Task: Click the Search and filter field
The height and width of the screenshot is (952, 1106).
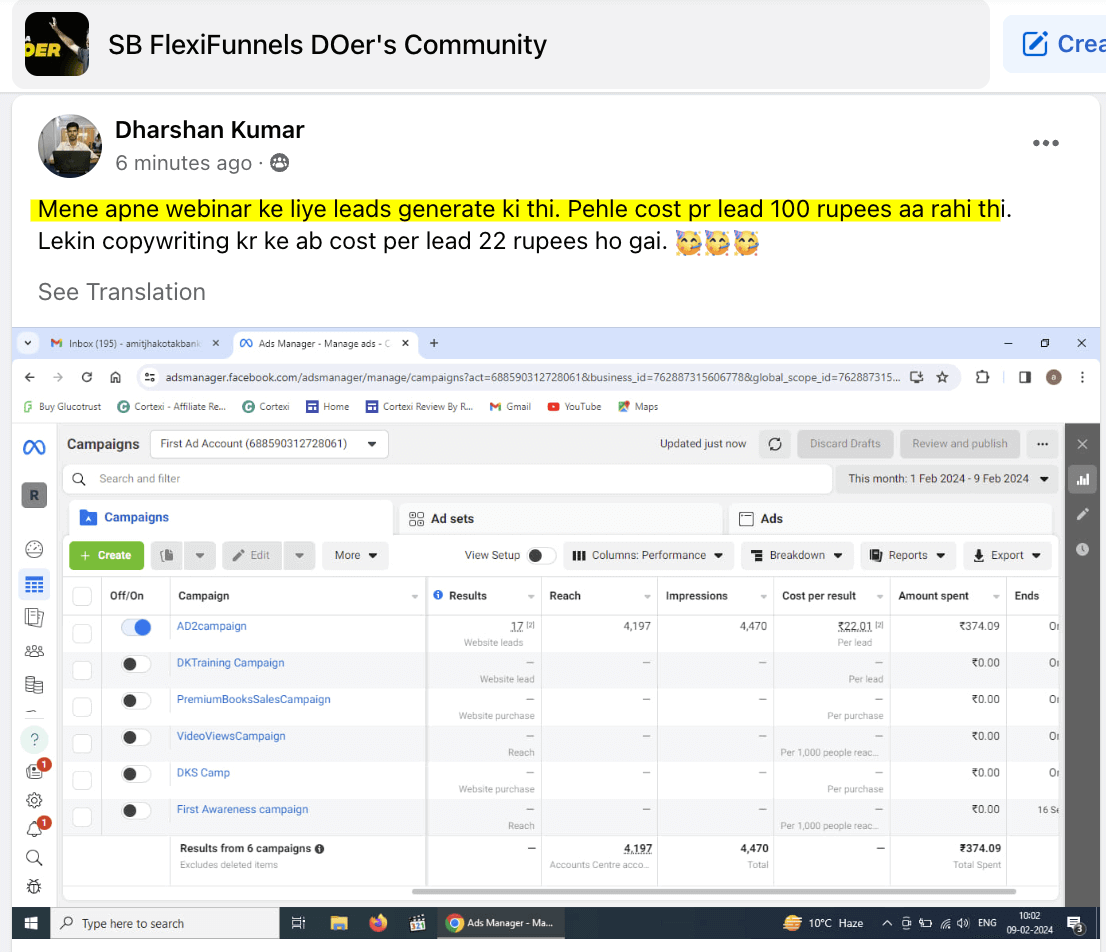Action: [450, 479]
